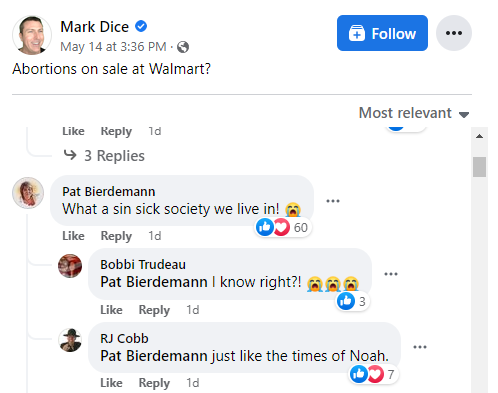Like Pat Bierdemann's comment
498x393 pixels.
click(x=73, y=236)
